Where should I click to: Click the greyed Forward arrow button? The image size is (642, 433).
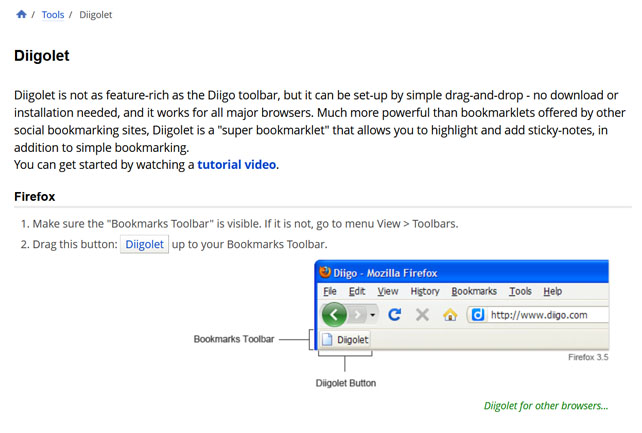[357, 314]
